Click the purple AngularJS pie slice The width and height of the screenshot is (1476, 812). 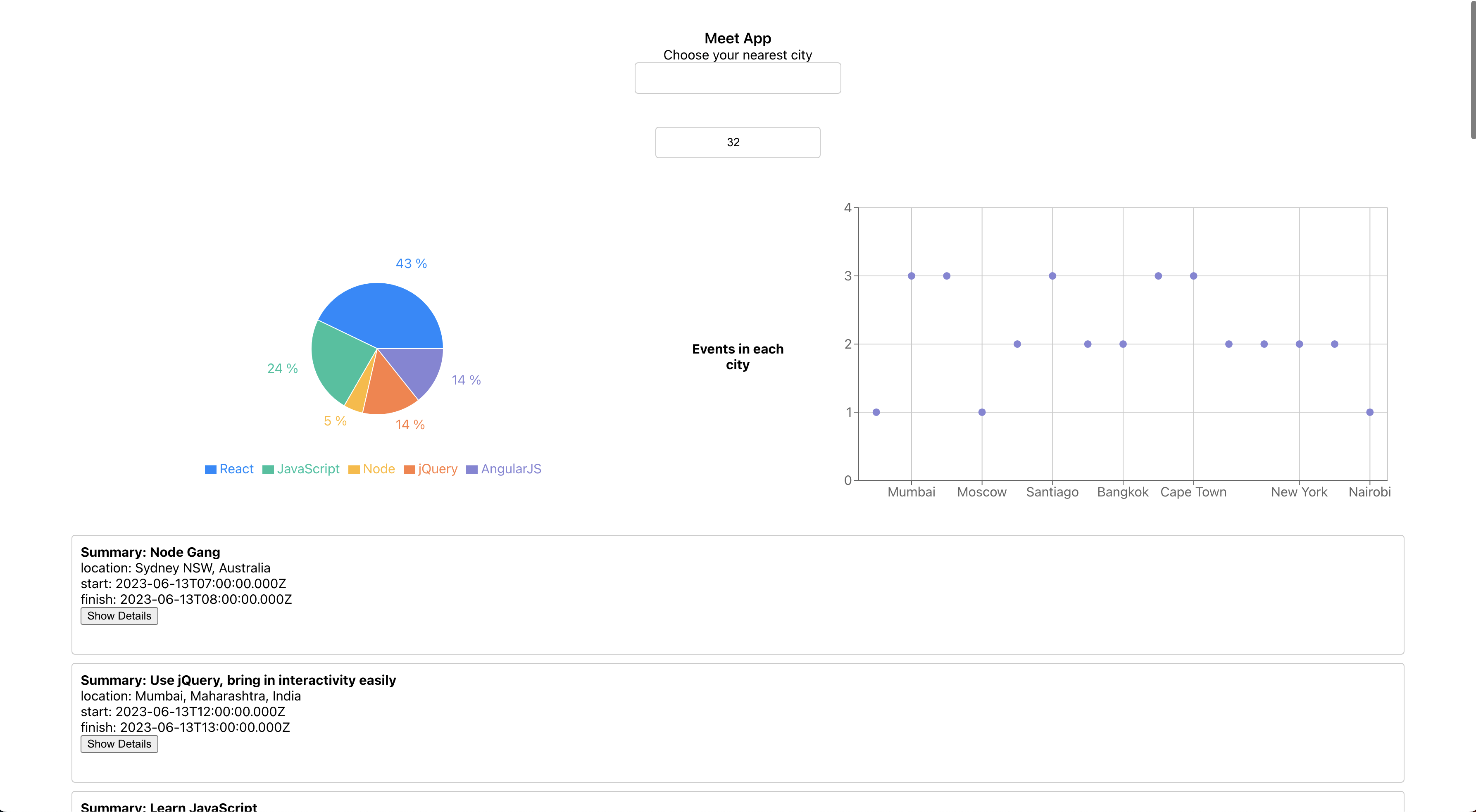pos(418,366)
